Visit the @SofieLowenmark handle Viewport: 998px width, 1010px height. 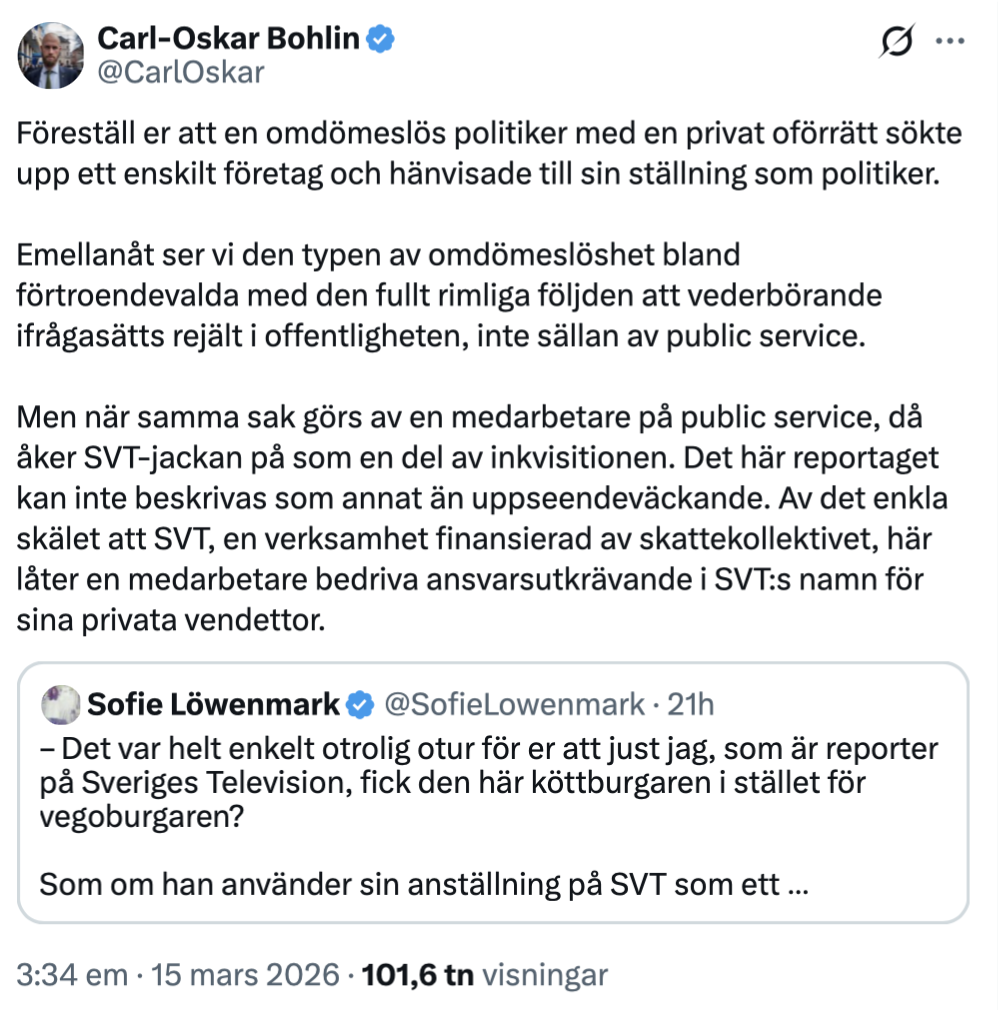(x=514, y=705)
